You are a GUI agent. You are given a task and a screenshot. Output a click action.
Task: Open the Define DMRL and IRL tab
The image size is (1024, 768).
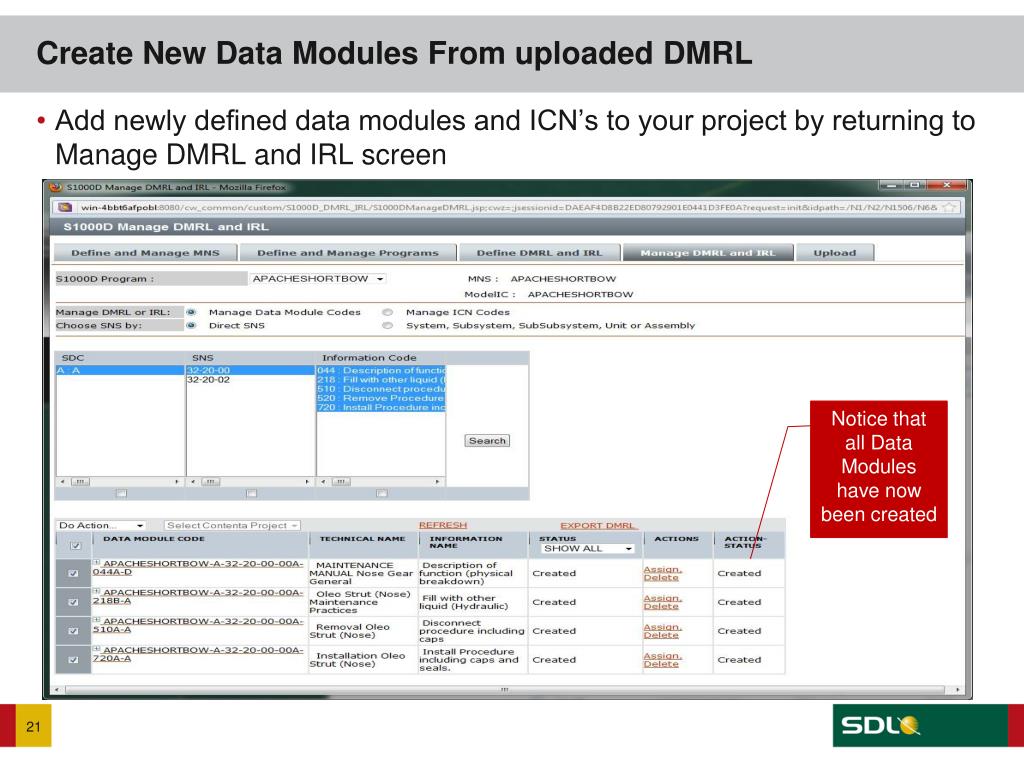click(539, 253)
